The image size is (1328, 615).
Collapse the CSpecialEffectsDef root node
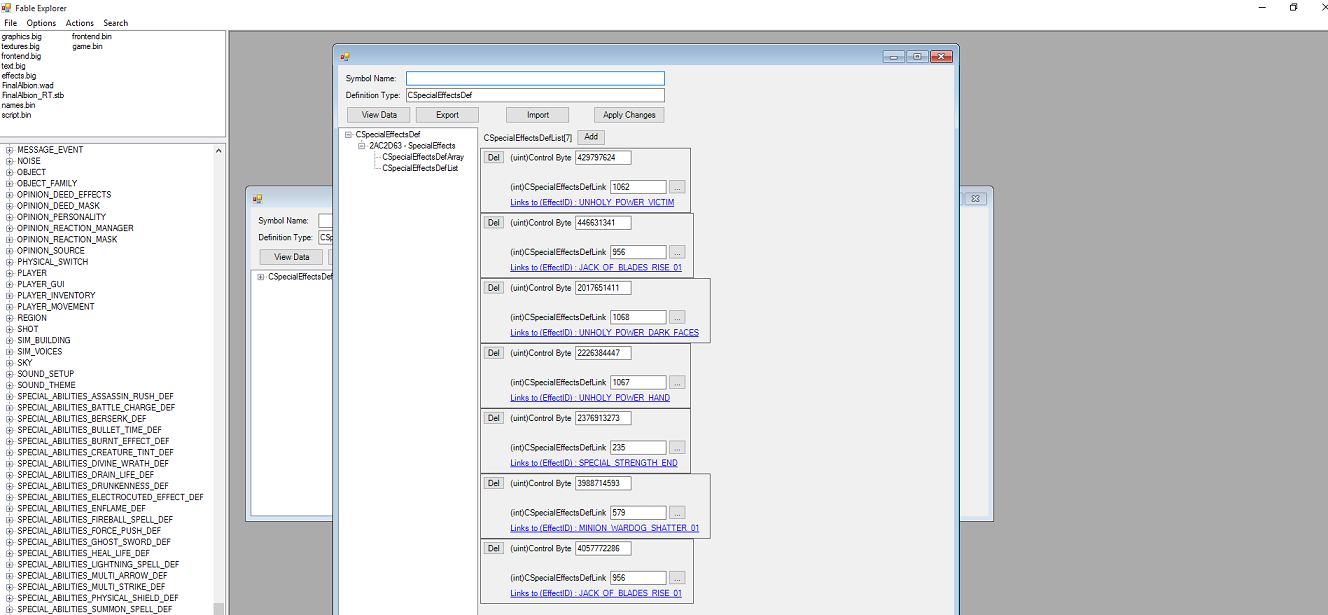point(348,135)
